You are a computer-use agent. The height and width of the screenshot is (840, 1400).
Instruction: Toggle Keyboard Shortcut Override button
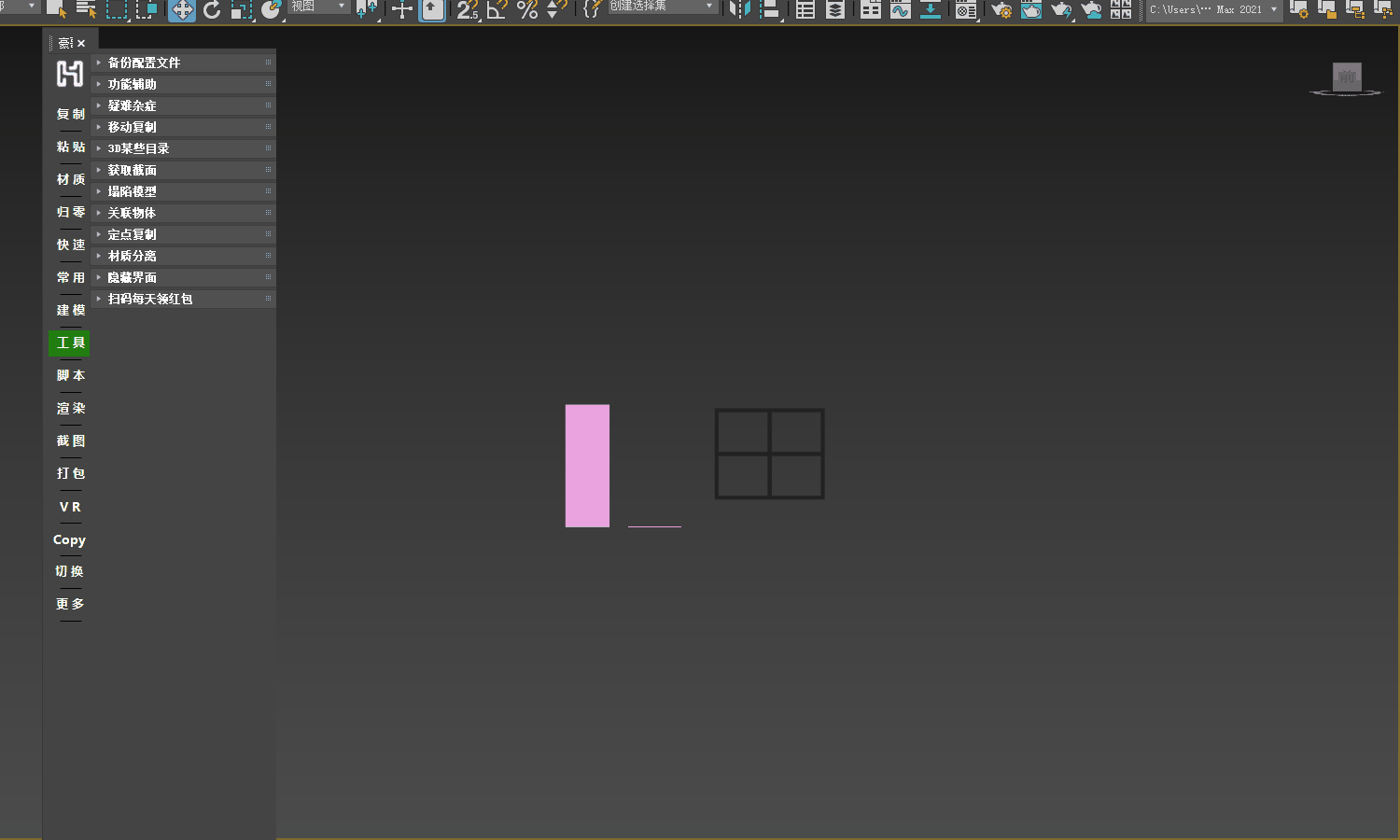pyautogui.click(x=432, y=9)
